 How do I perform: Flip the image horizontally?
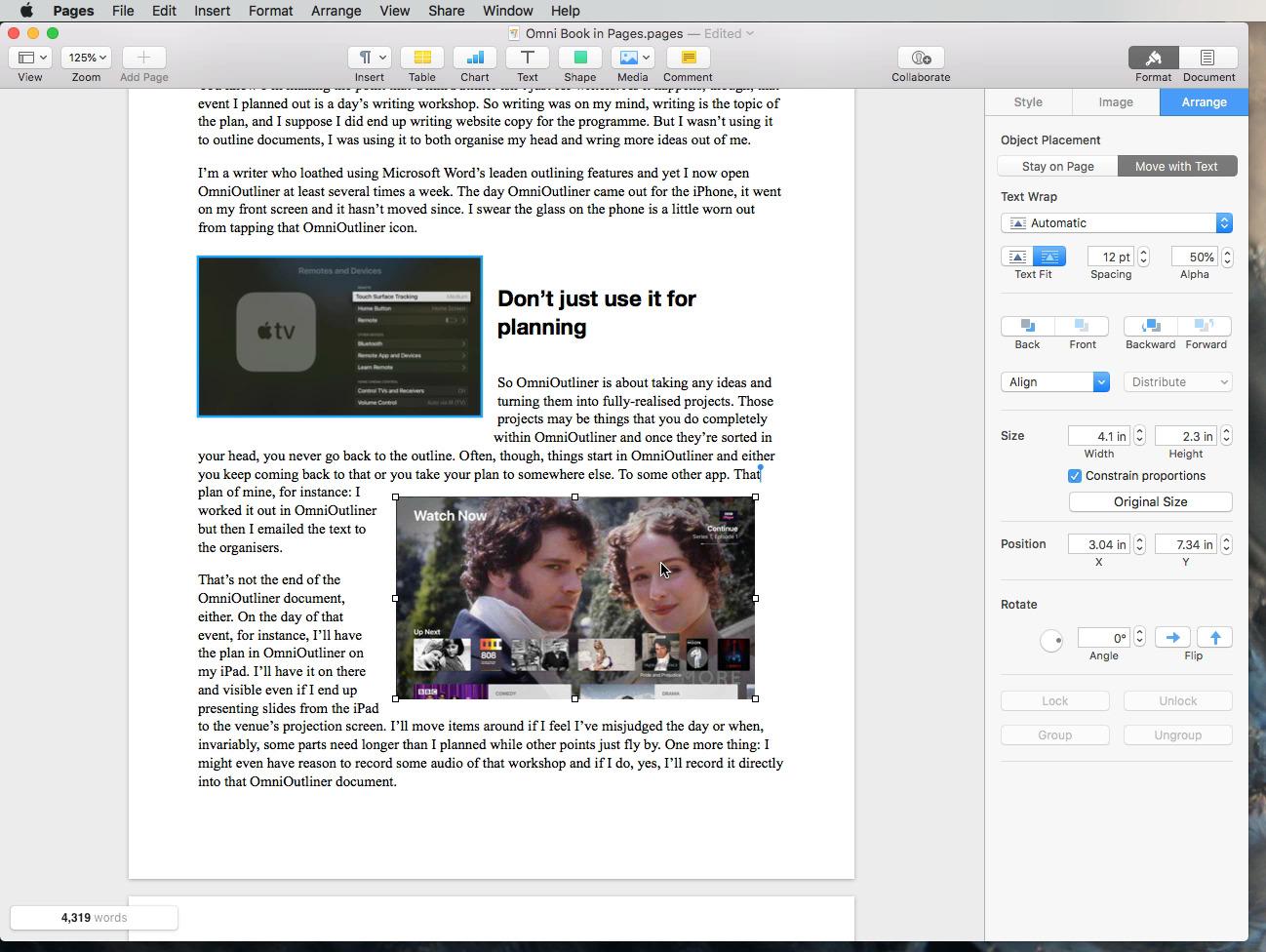[x=1172, y=637]
